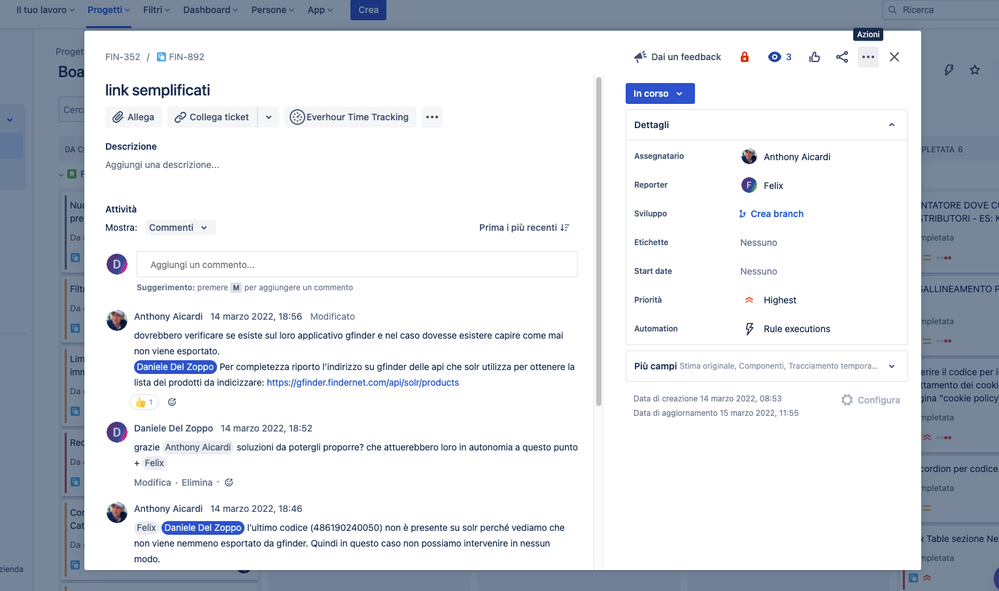Click Daniele Del Zoppo mention in 18:56 comment
999x591 pixels.
pyautogui.click(x=175, y=367)
